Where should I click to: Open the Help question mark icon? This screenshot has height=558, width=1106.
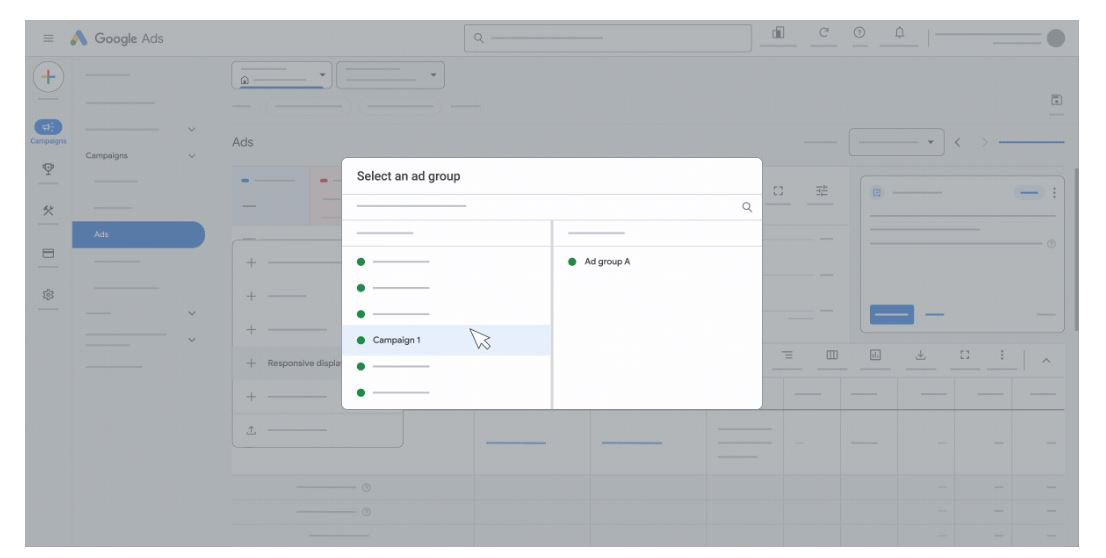click(859, 32)
